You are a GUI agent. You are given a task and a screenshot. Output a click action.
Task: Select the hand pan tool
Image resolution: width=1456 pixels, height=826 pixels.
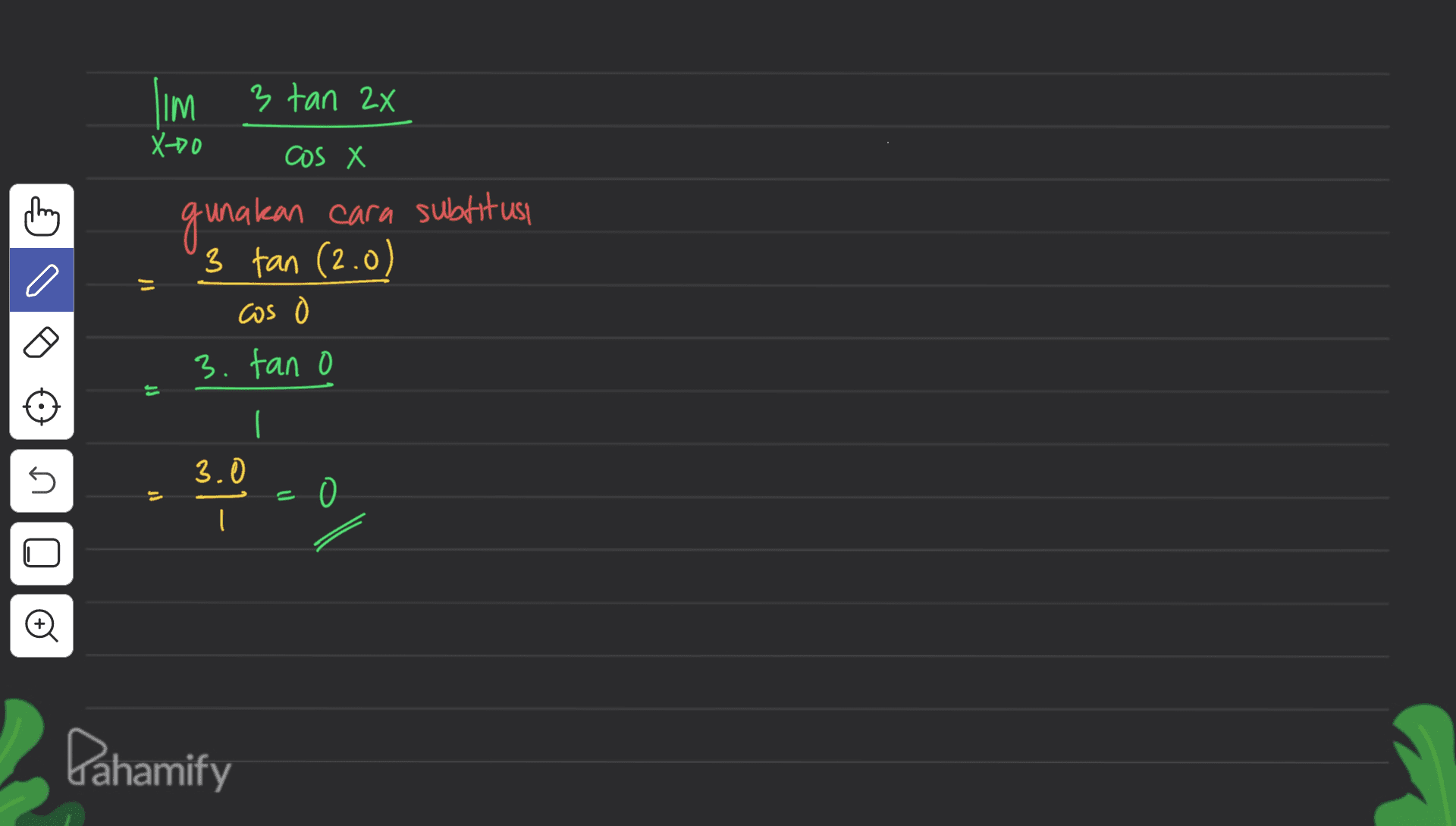[x=42, y=216]
